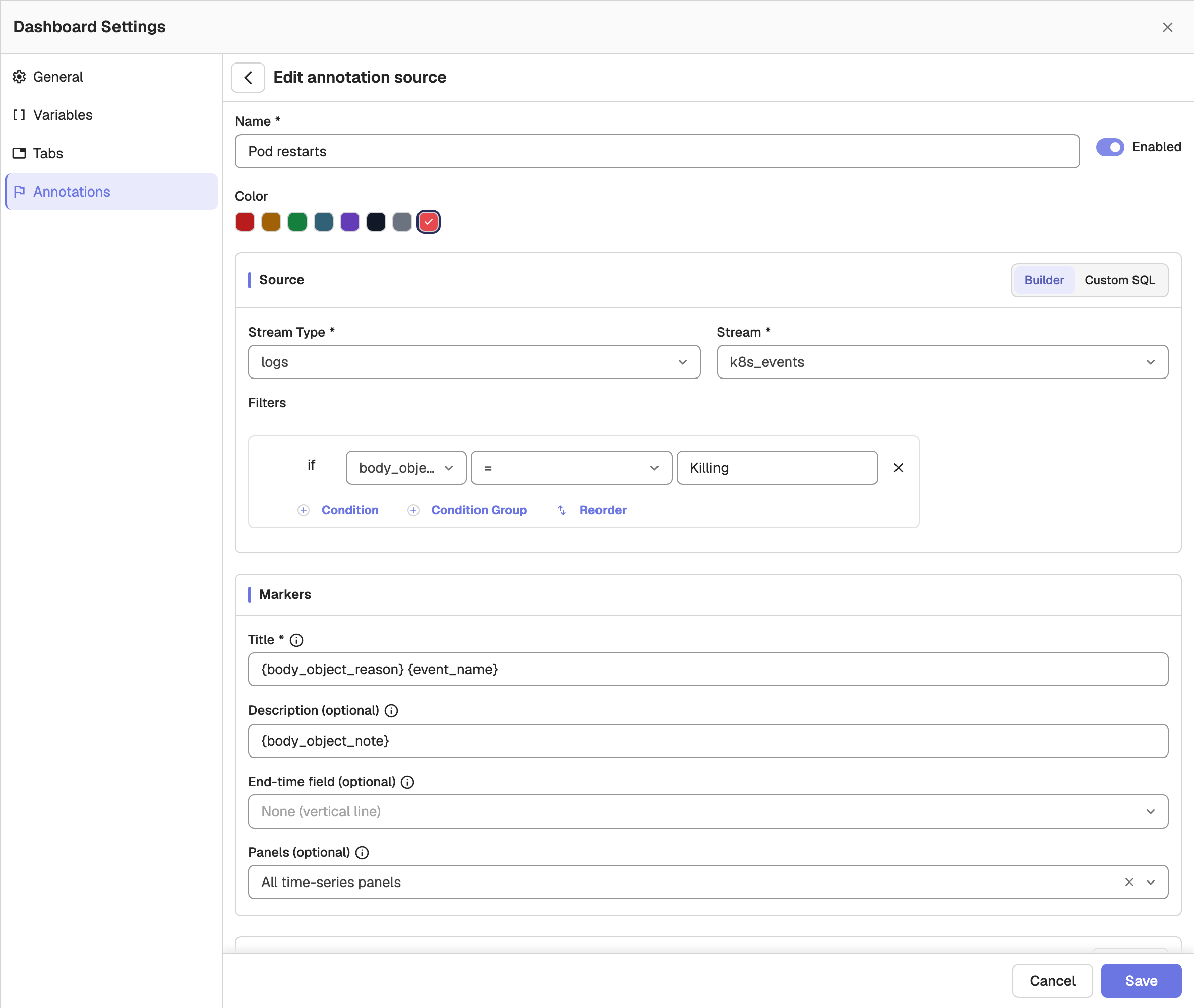This screenshot has width=1194, height=1008.
Task: Click the Title input field
Action: [x=707, y=669]
